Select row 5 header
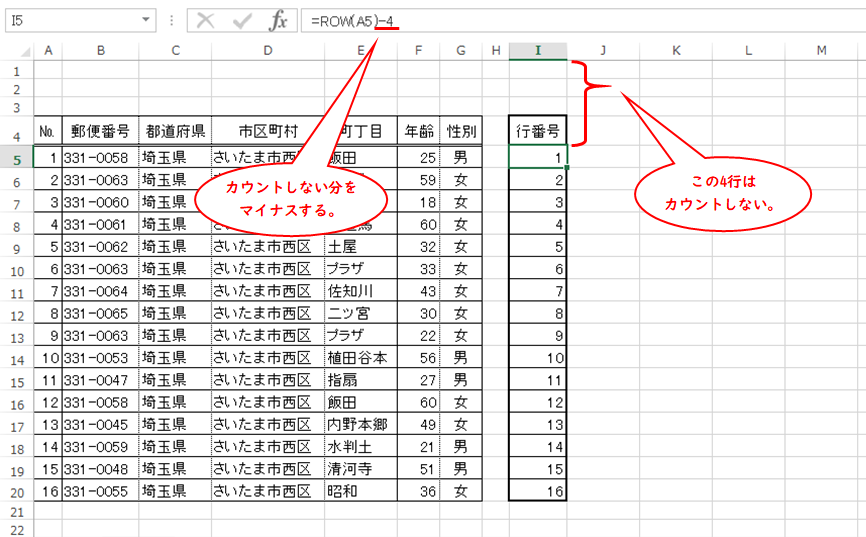This screenshot has width=866, height=537. [x=16, y=158]
